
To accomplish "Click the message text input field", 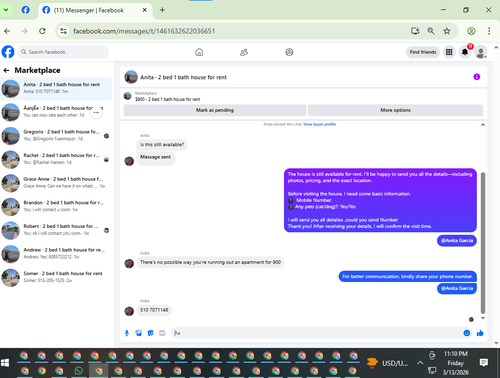I will (317, 333).
